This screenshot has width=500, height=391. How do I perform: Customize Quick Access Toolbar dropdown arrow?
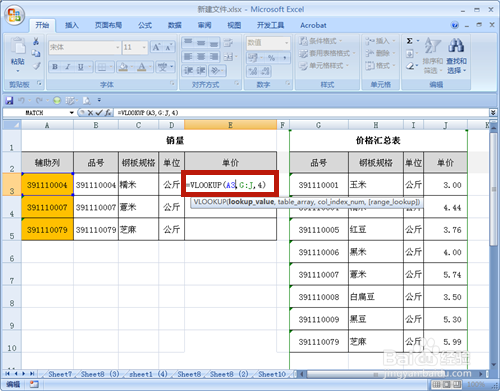pyautogui.click(x=99, y=100)
